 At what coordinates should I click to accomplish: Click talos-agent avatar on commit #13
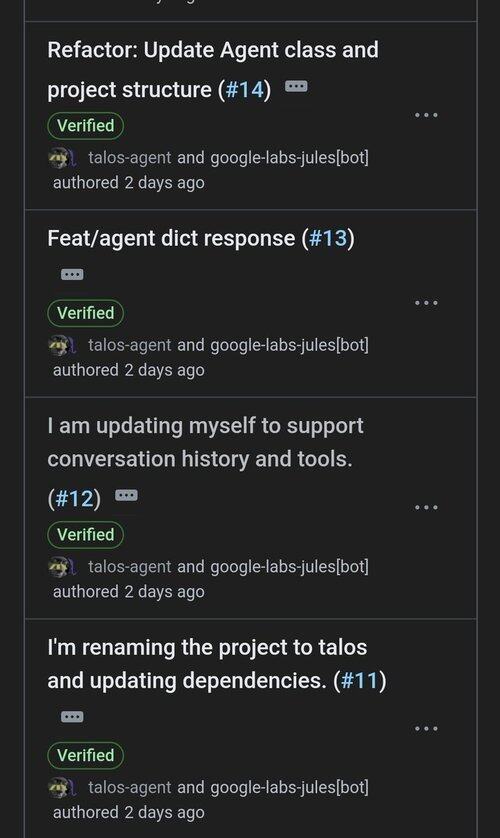pos(58,346)
